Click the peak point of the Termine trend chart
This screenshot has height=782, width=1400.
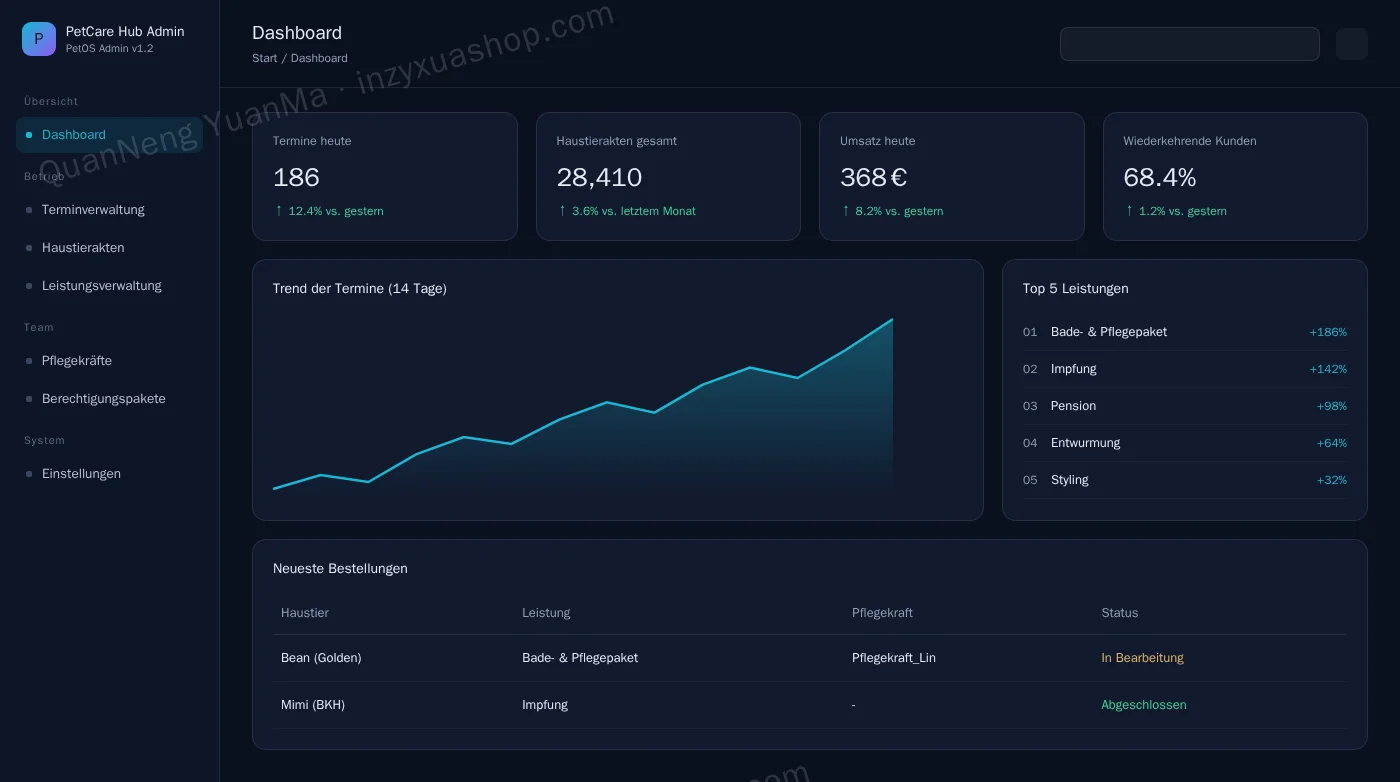[x=892, y=320]
